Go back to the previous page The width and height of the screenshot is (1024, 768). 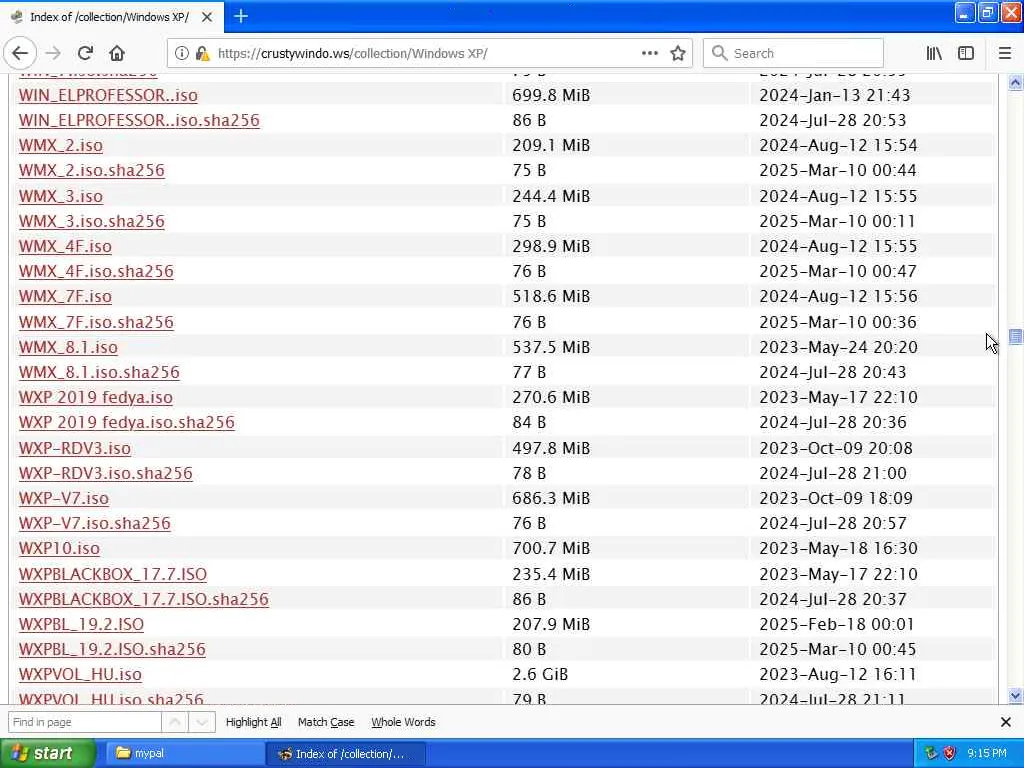point(20,54)
